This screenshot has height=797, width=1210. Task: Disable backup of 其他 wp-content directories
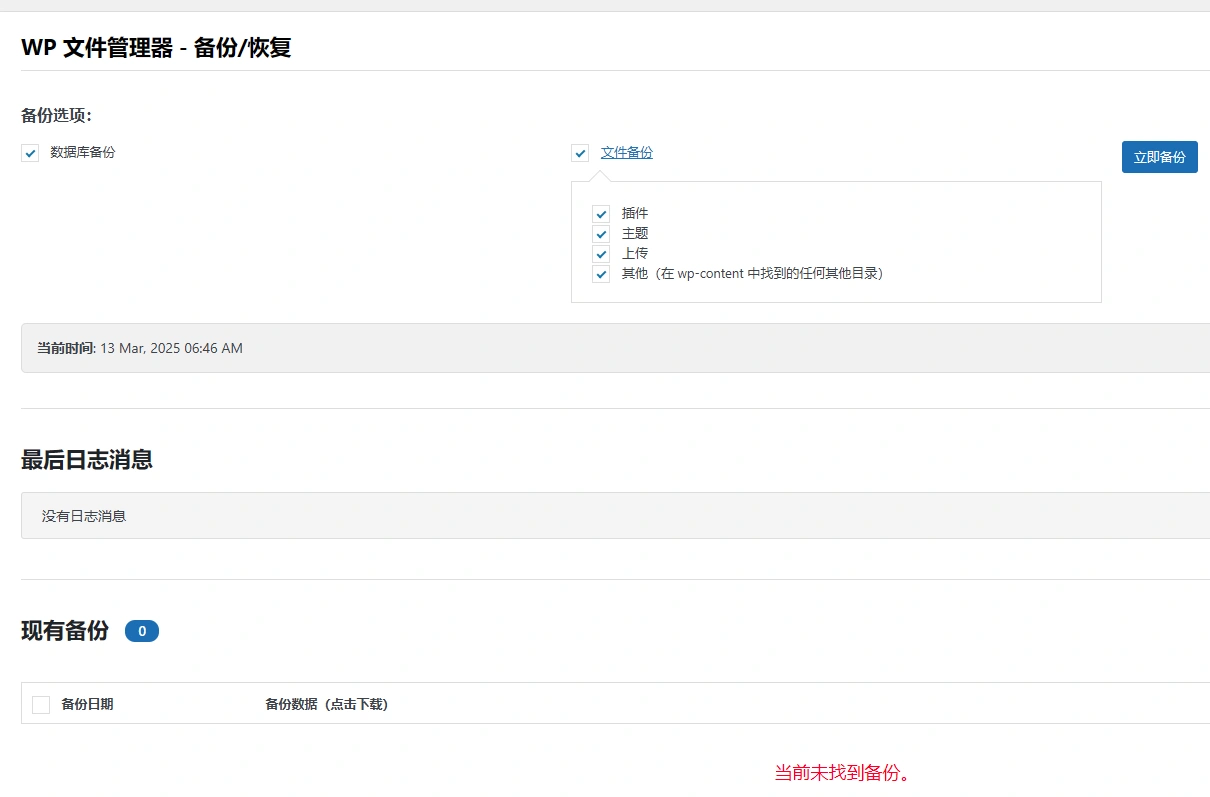[x=600, y=273]
